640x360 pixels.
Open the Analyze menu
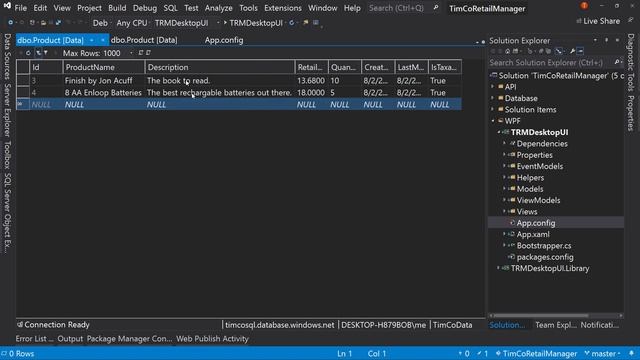click(x=218, y=8)
